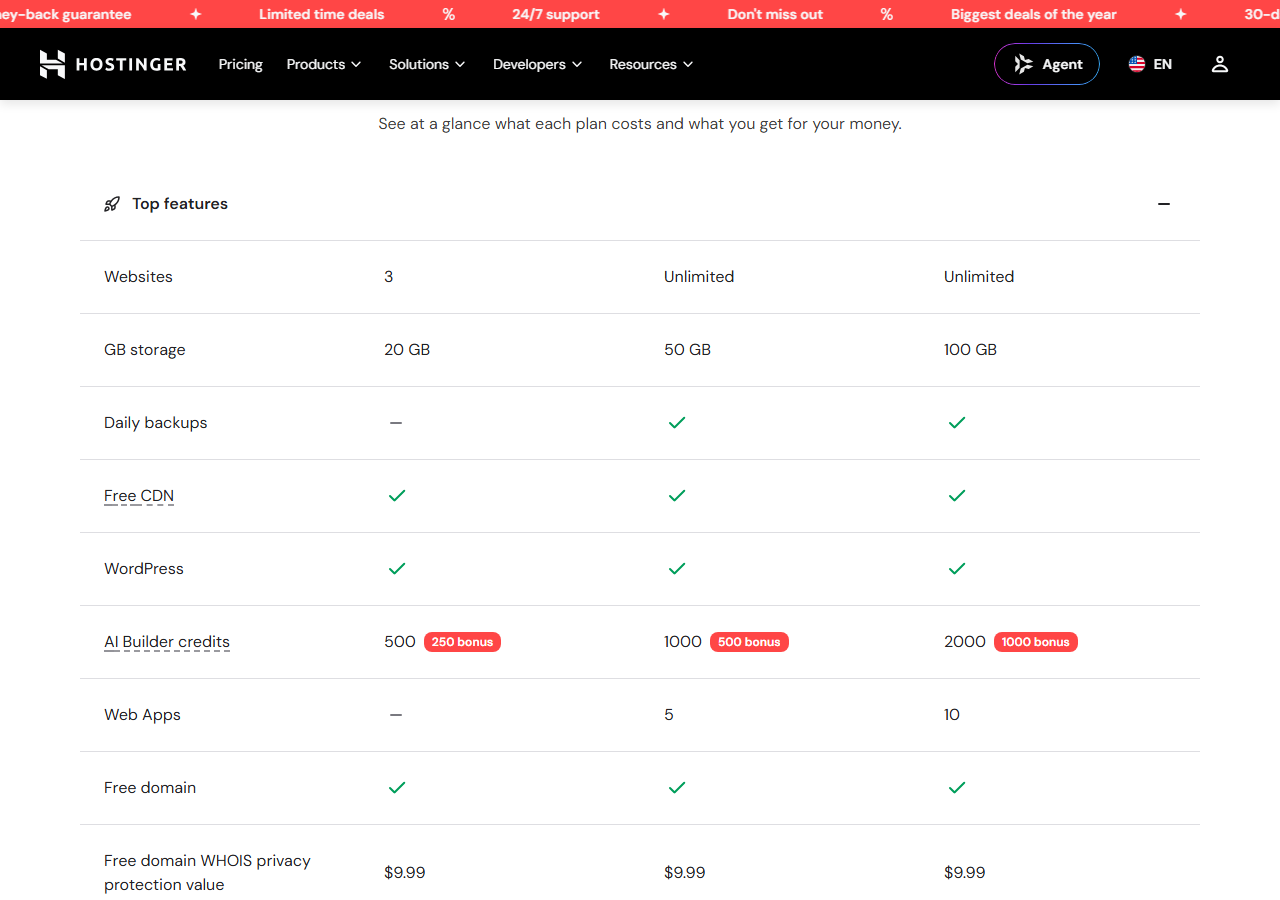Click the Hostinger logo
Viewport: 1280px width, 900px height.
point(113,64)
